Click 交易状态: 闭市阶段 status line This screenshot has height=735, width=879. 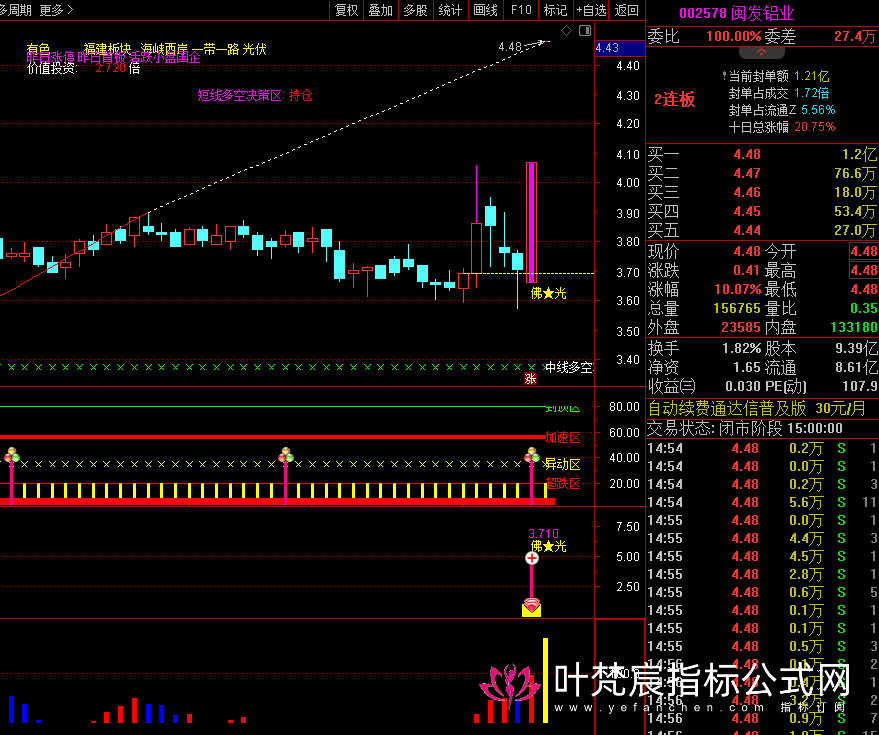(x=745, y=428)
